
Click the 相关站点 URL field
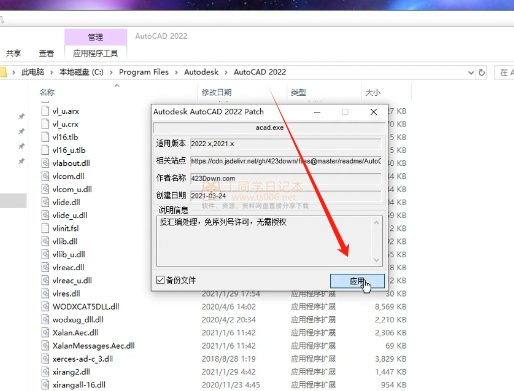286,161
